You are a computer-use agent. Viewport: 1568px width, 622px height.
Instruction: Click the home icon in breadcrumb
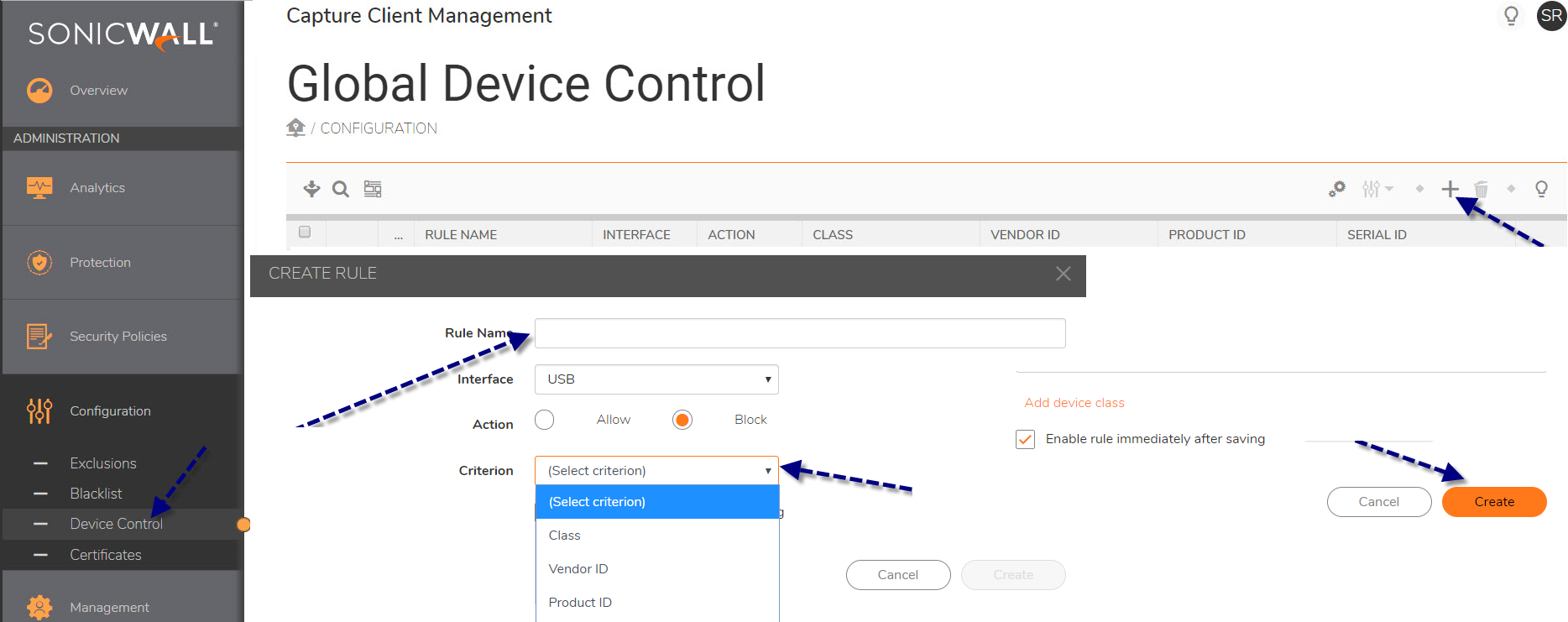(x=295, y=128)
